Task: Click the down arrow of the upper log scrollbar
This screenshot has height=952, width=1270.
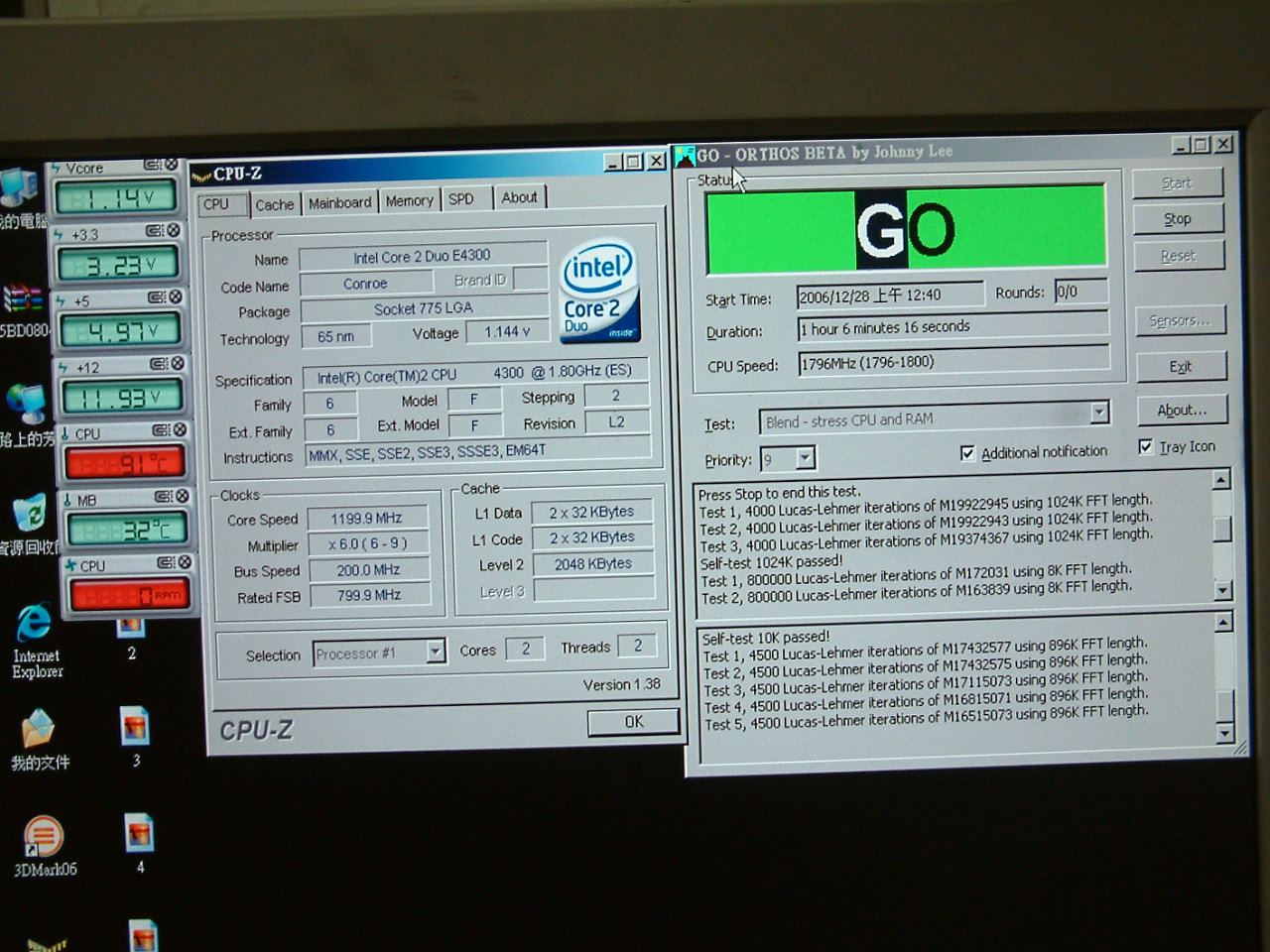Action: [x=1223, y=591]
